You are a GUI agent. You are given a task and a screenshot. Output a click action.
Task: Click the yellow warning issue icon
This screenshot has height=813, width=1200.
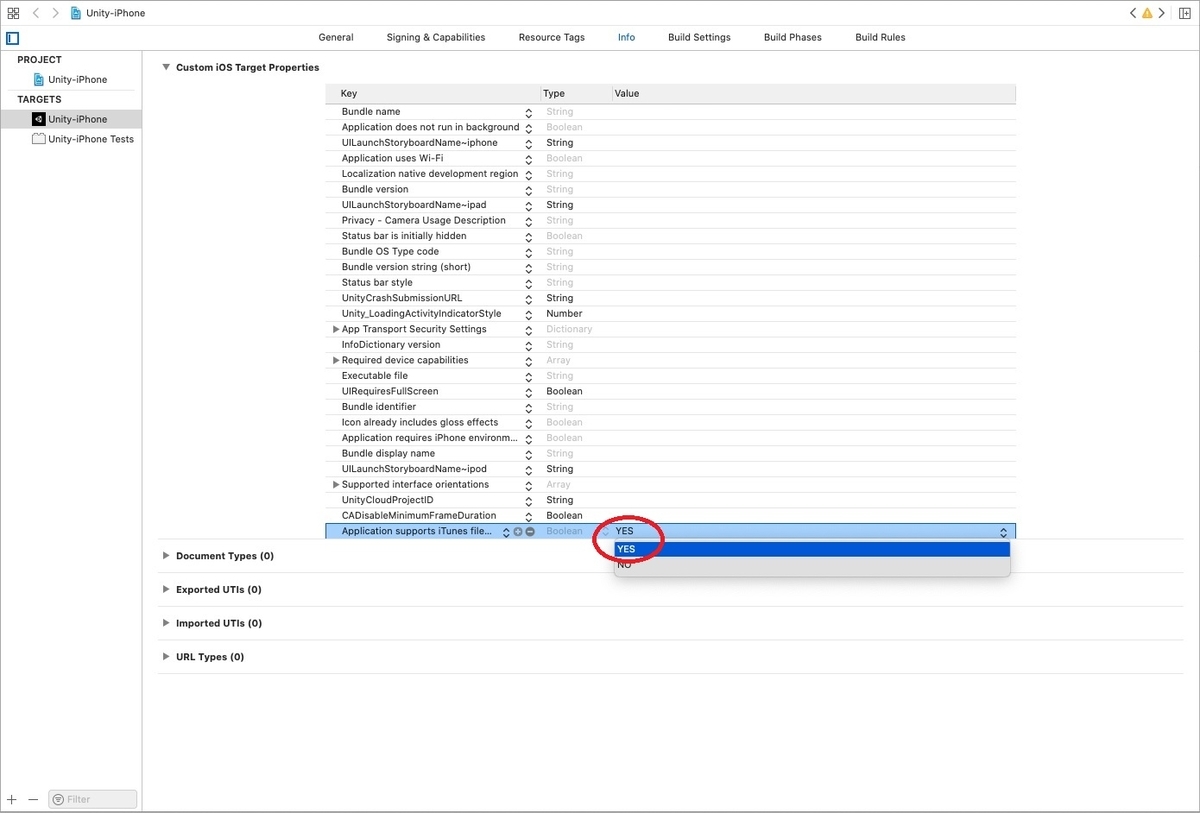pyautogui.click(x=1147, y=13)
